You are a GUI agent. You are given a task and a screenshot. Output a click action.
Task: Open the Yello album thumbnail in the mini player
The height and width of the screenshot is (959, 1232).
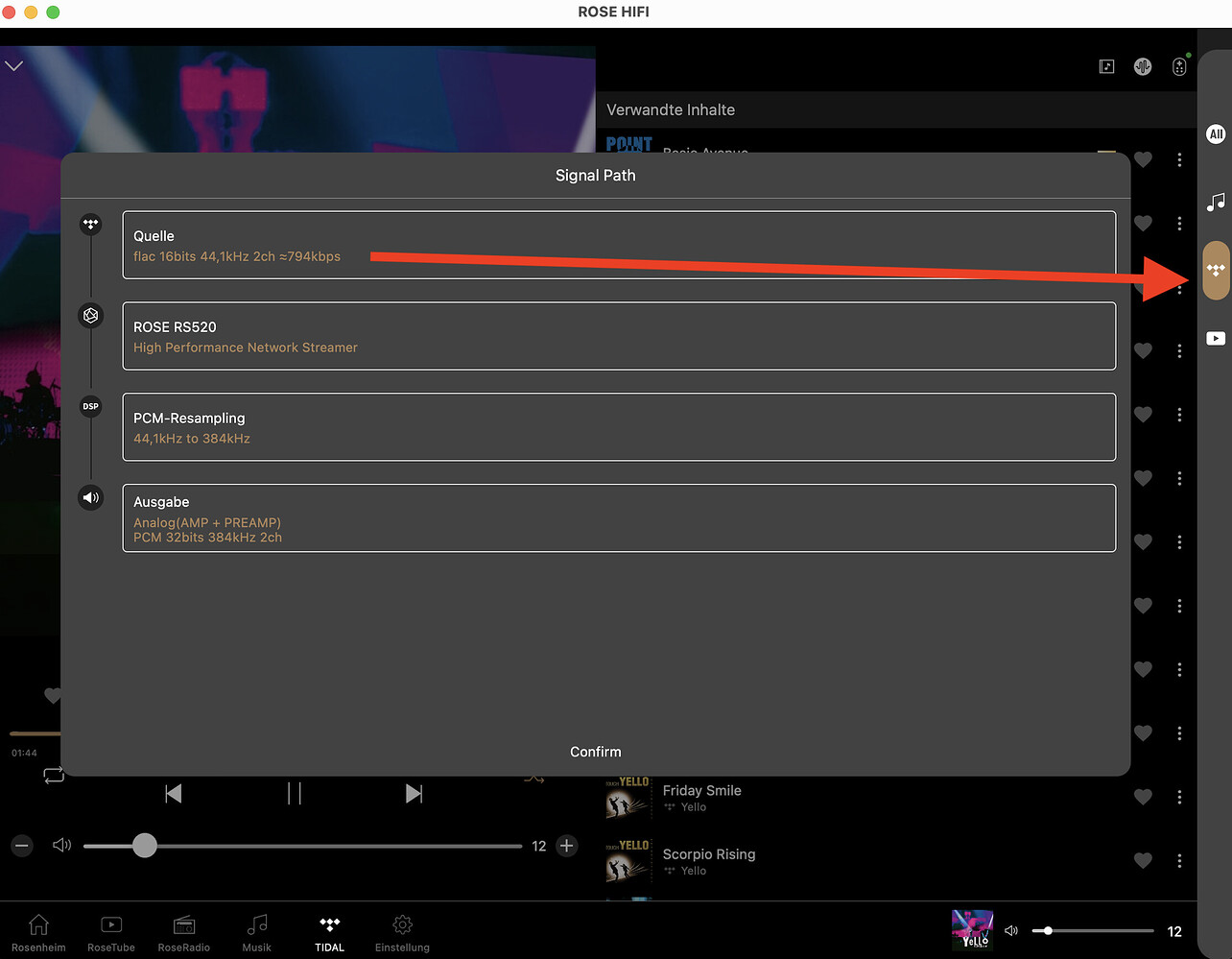(x=972, y=930)
